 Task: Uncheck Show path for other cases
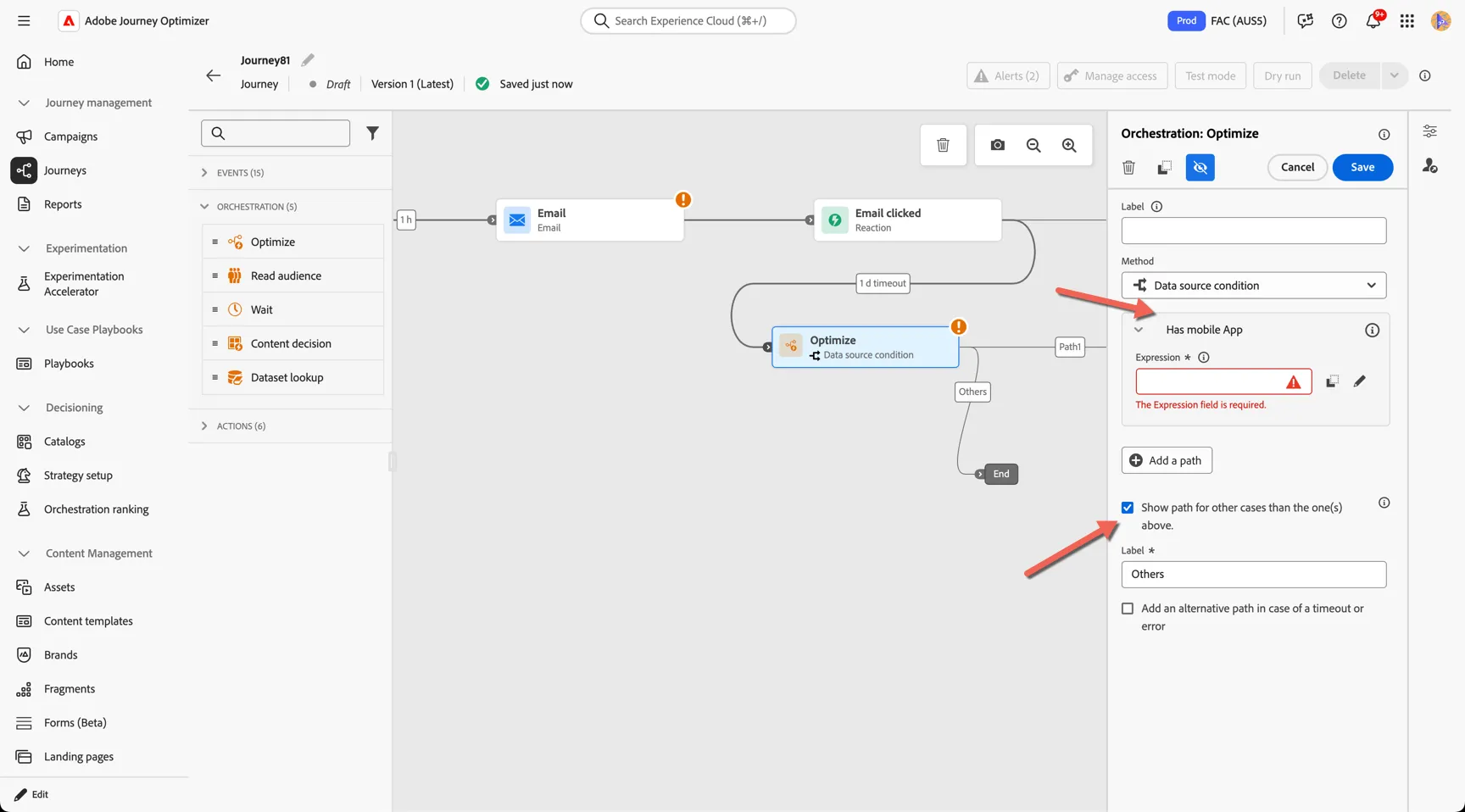click(1128, 508)
